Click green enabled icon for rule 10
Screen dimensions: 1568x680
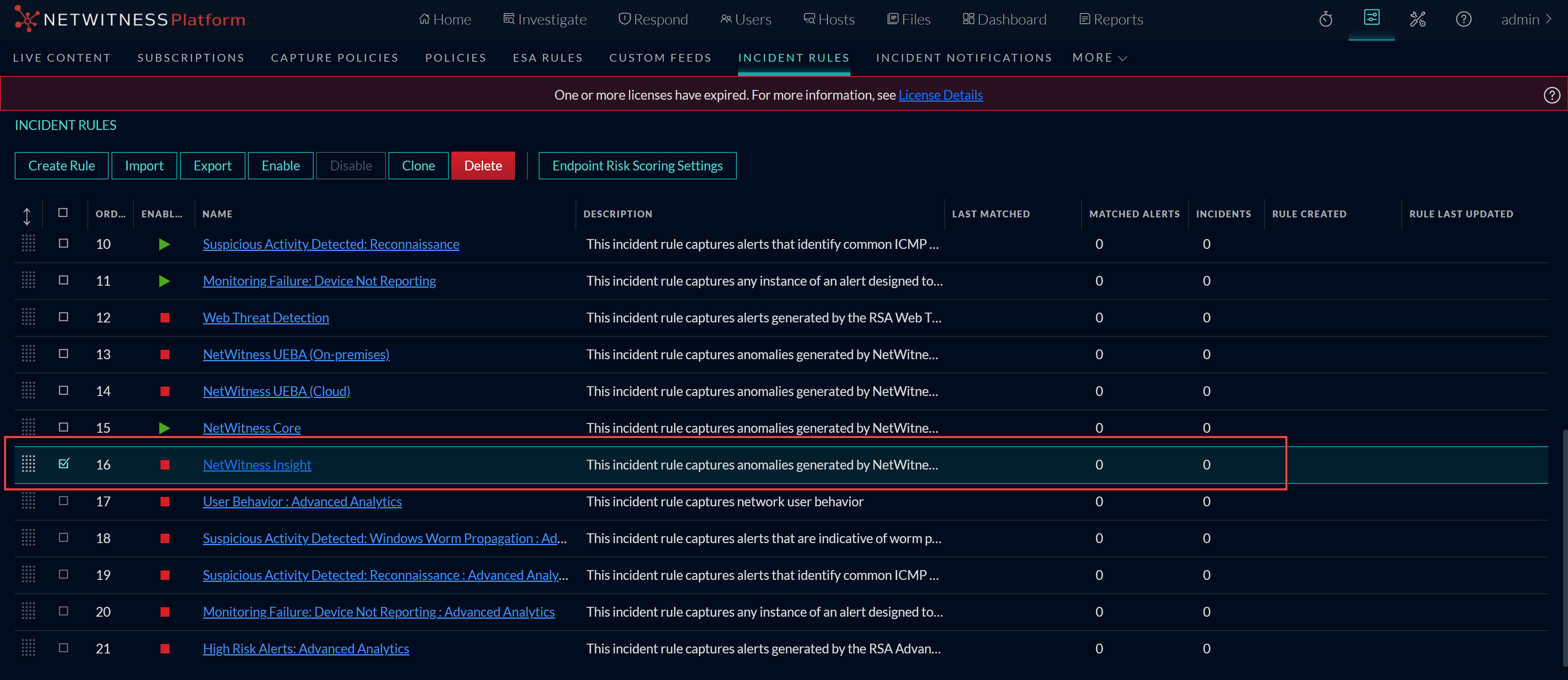[x=164, y=244]
